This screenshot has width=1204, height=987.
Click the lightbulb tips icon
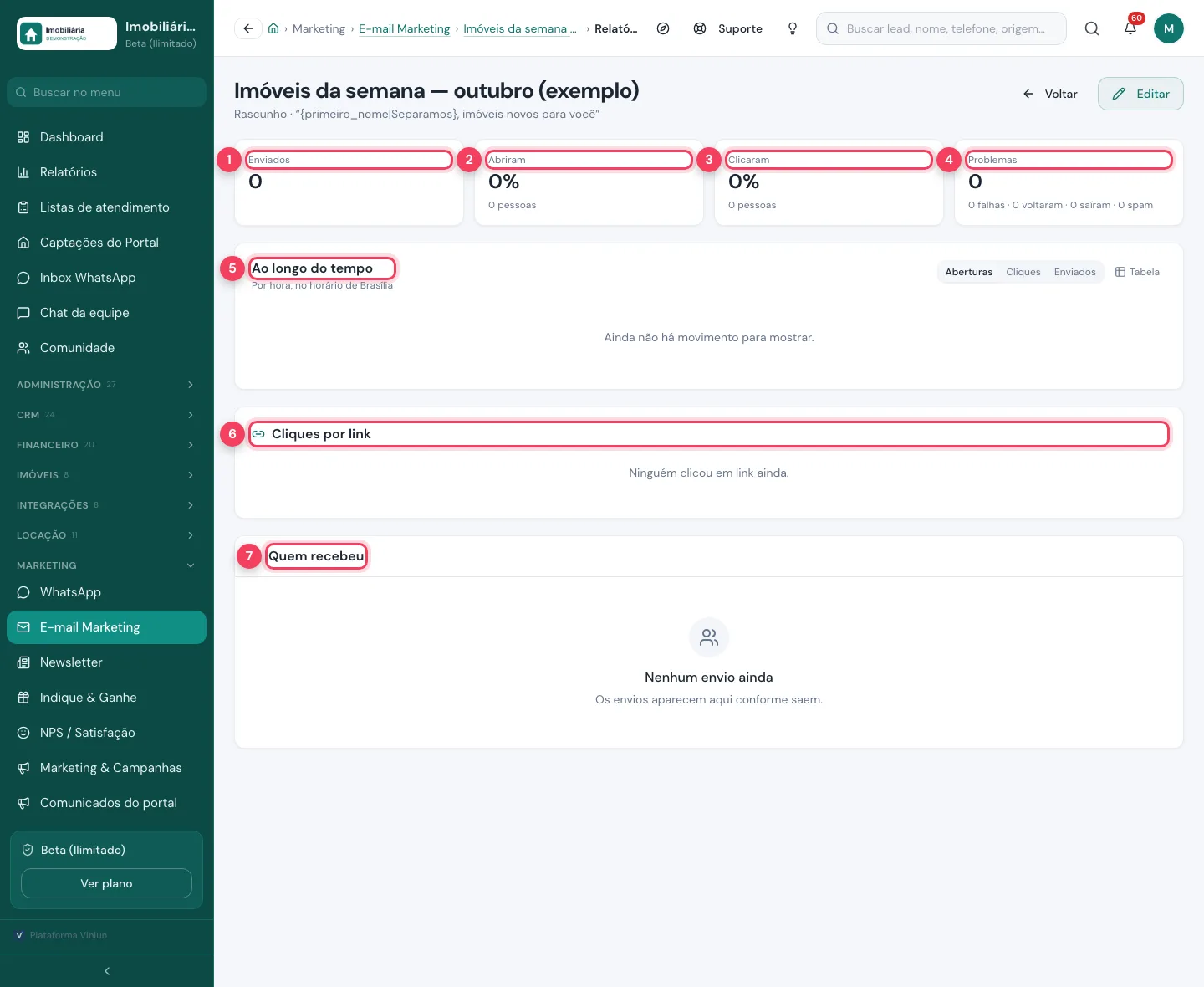click(x=793, y=28)
